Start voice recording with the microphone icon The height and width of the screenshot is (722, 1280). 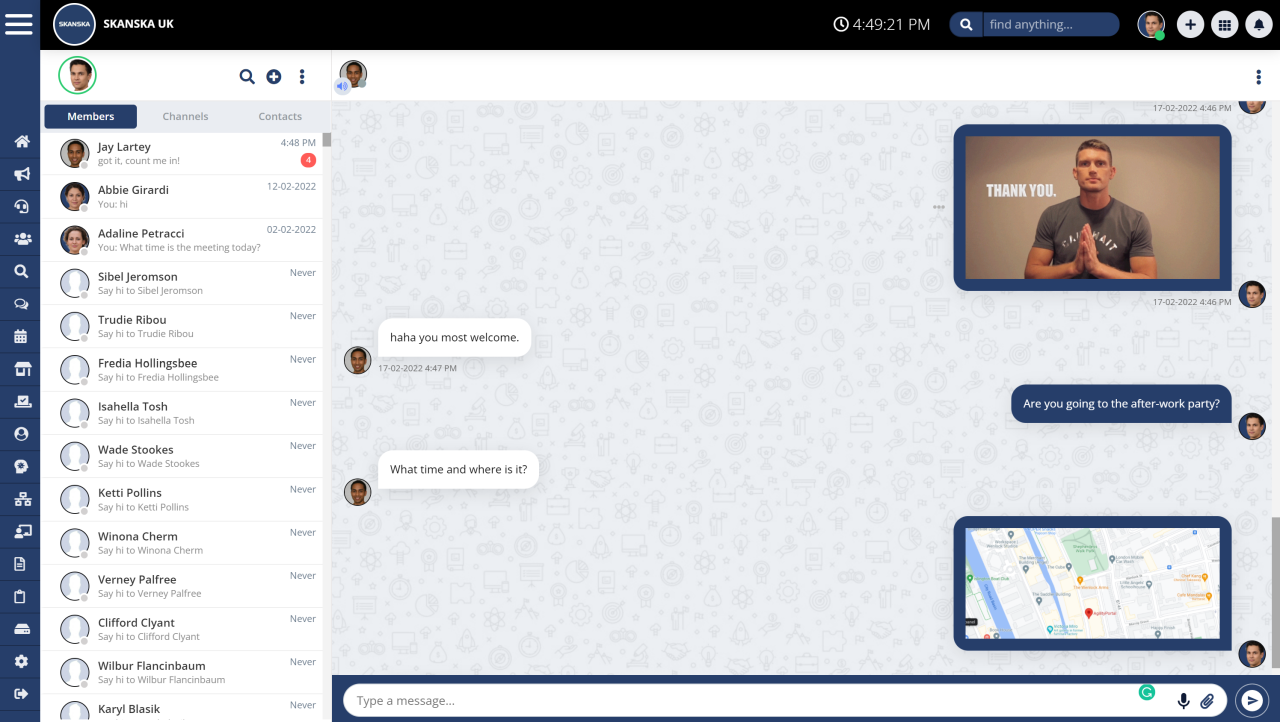[x=1184, y=700]
